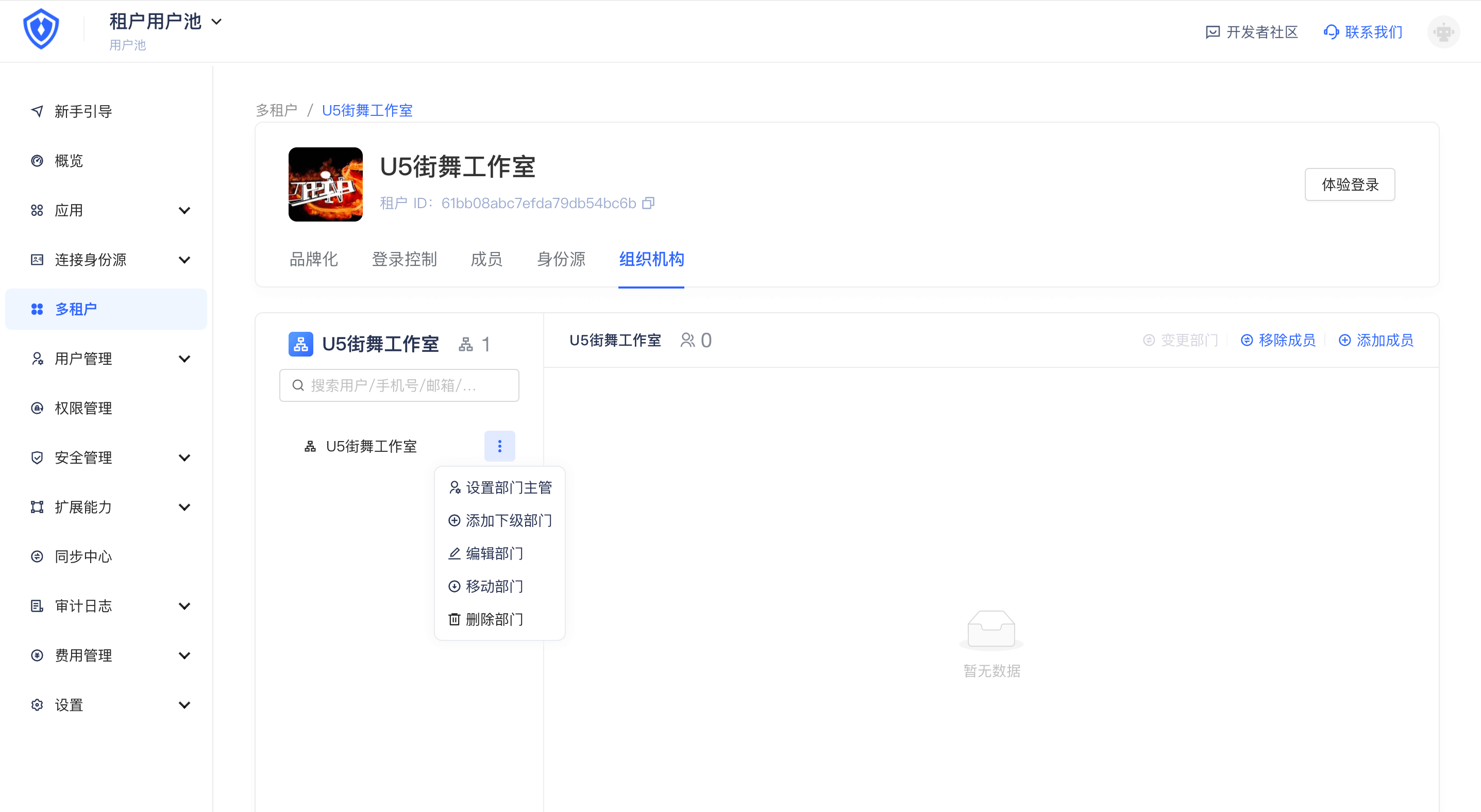Click the 开发者社区 chat icon
This screenshot has height=812, width=1481.
point(1212,32)
